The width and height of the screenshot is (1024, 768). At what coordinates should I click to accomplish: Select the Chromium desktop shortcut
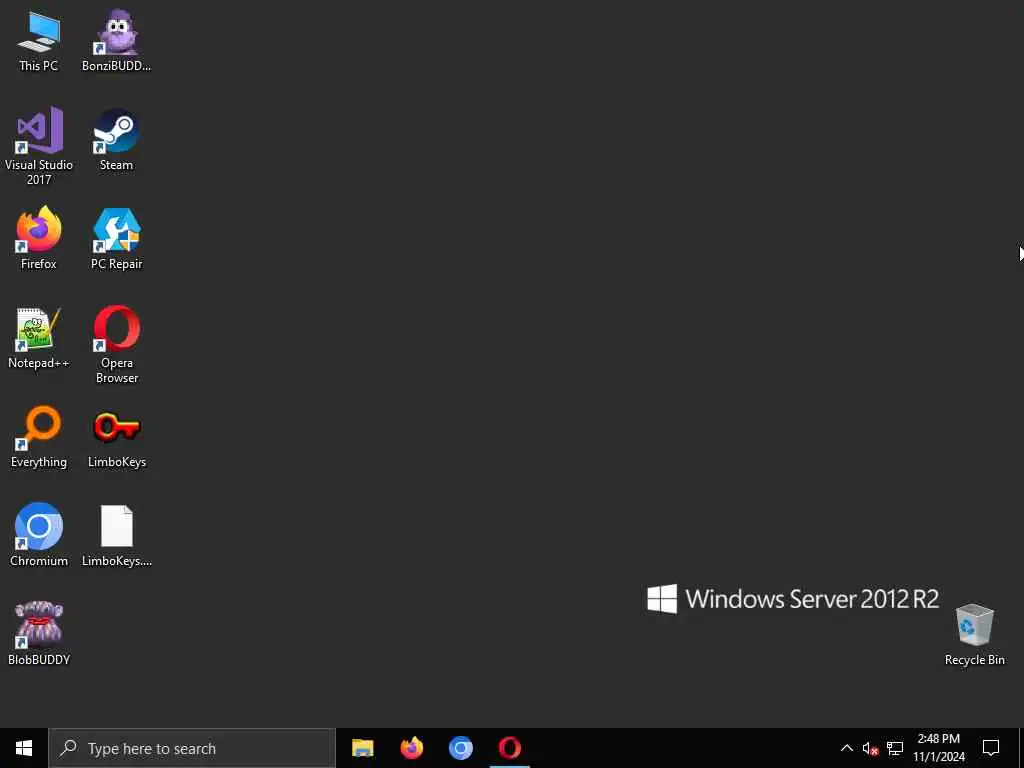(x=39, y=535)
